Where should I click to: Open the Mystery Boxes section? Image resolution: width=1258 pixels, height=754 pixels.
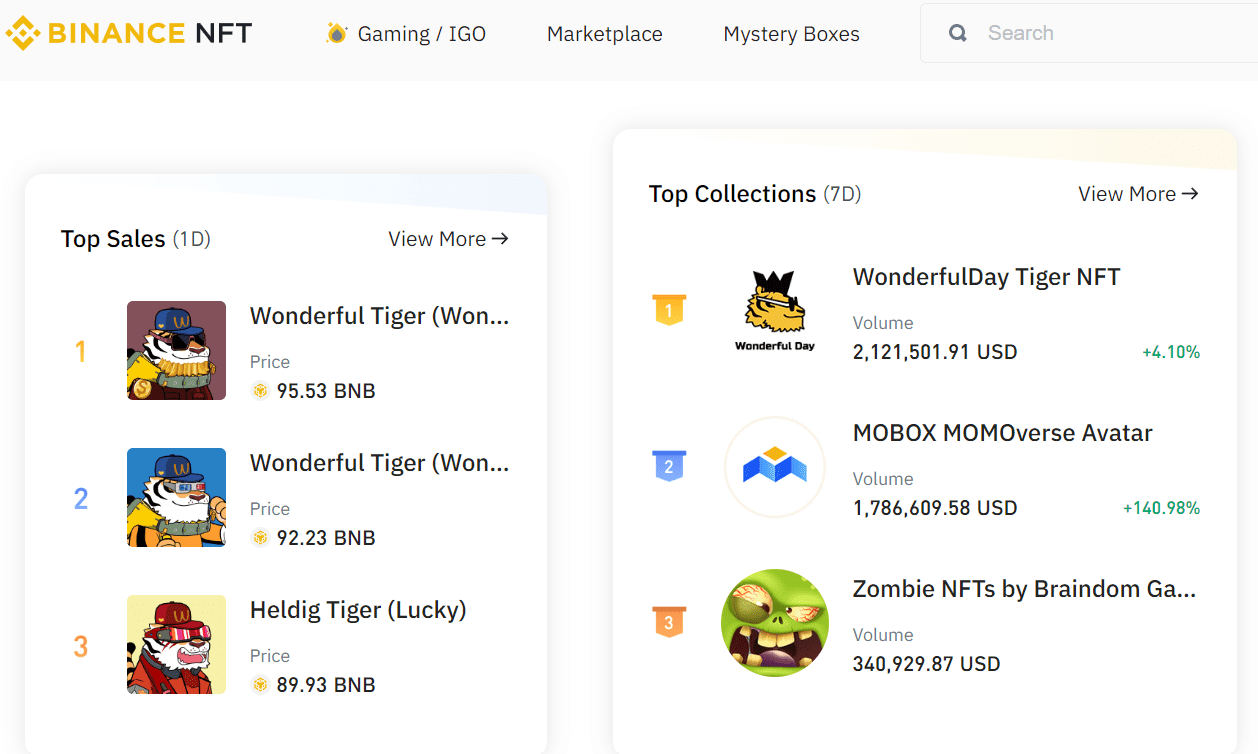point(791,33)
